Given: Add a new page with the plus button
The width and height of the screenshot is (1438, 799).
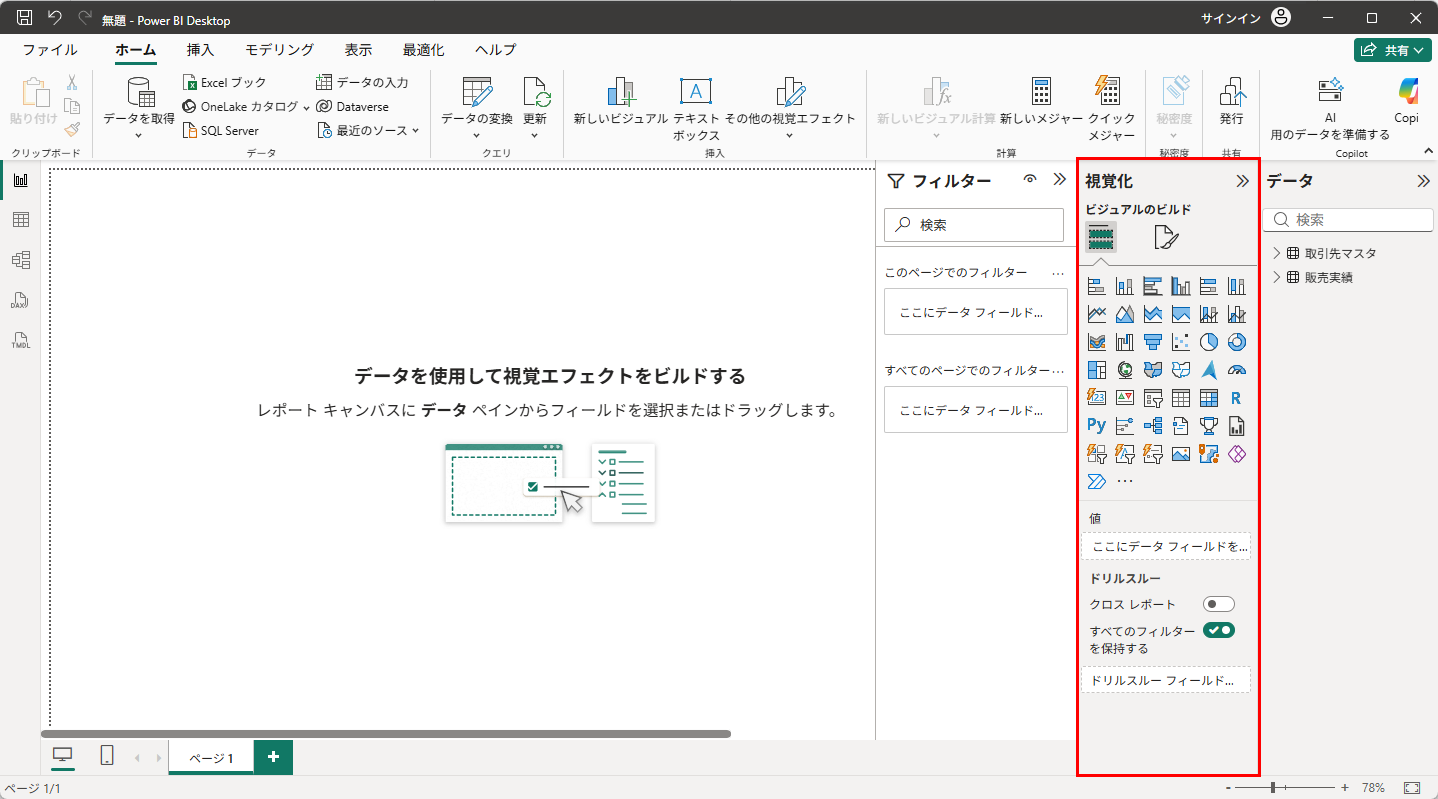Looking at the screenshot, I should [273, 757].
